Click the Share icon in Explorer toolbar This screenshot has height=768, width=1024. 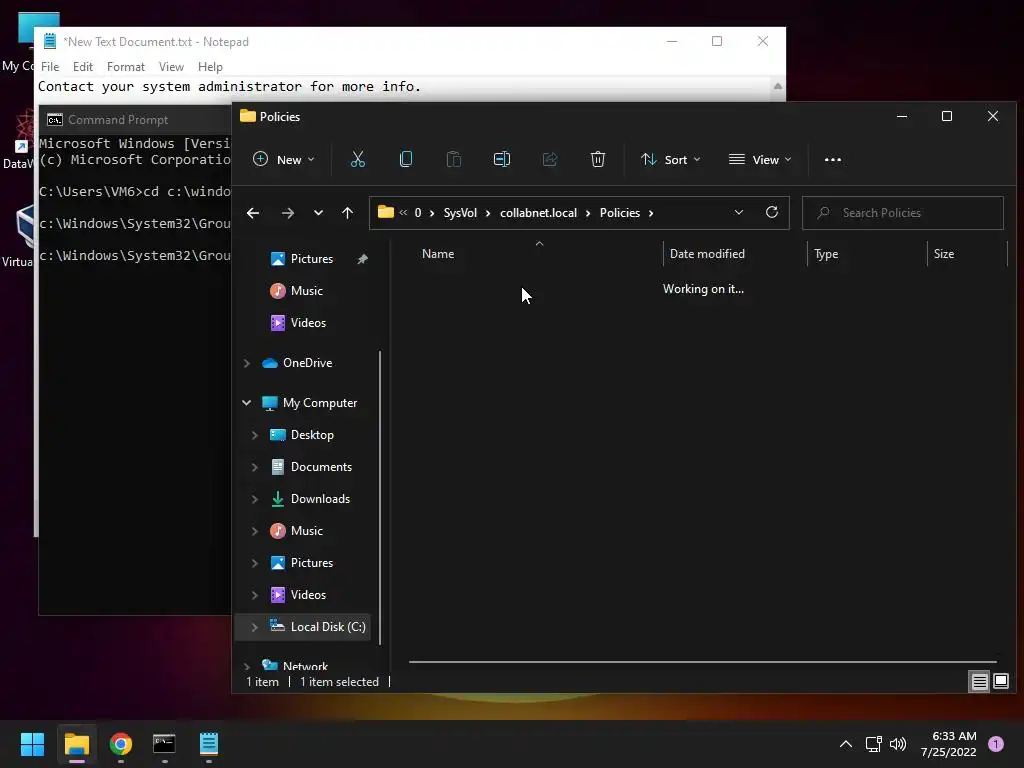[550, 159]
